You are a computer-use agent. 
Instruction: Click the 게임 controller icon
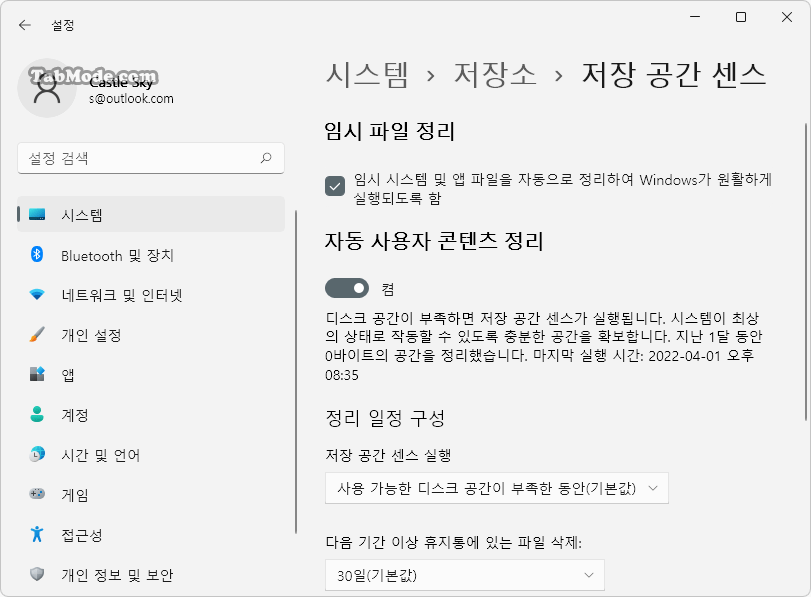37,494
